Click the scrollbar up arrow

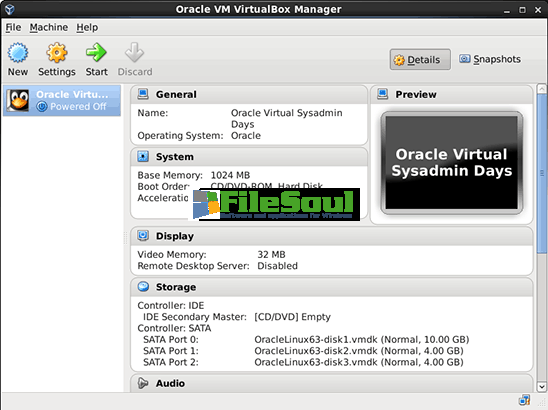(542, 89)
